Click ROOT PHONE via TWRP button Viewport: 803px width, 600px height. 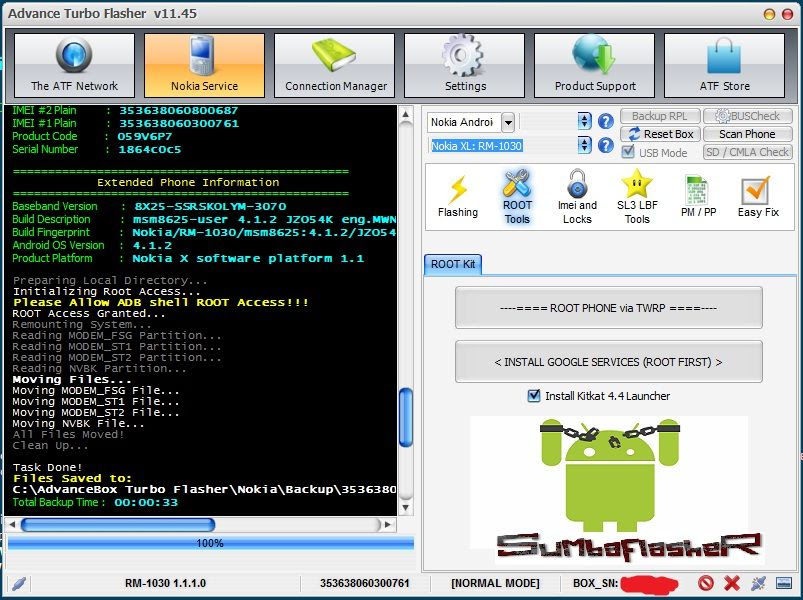point(608,308)
